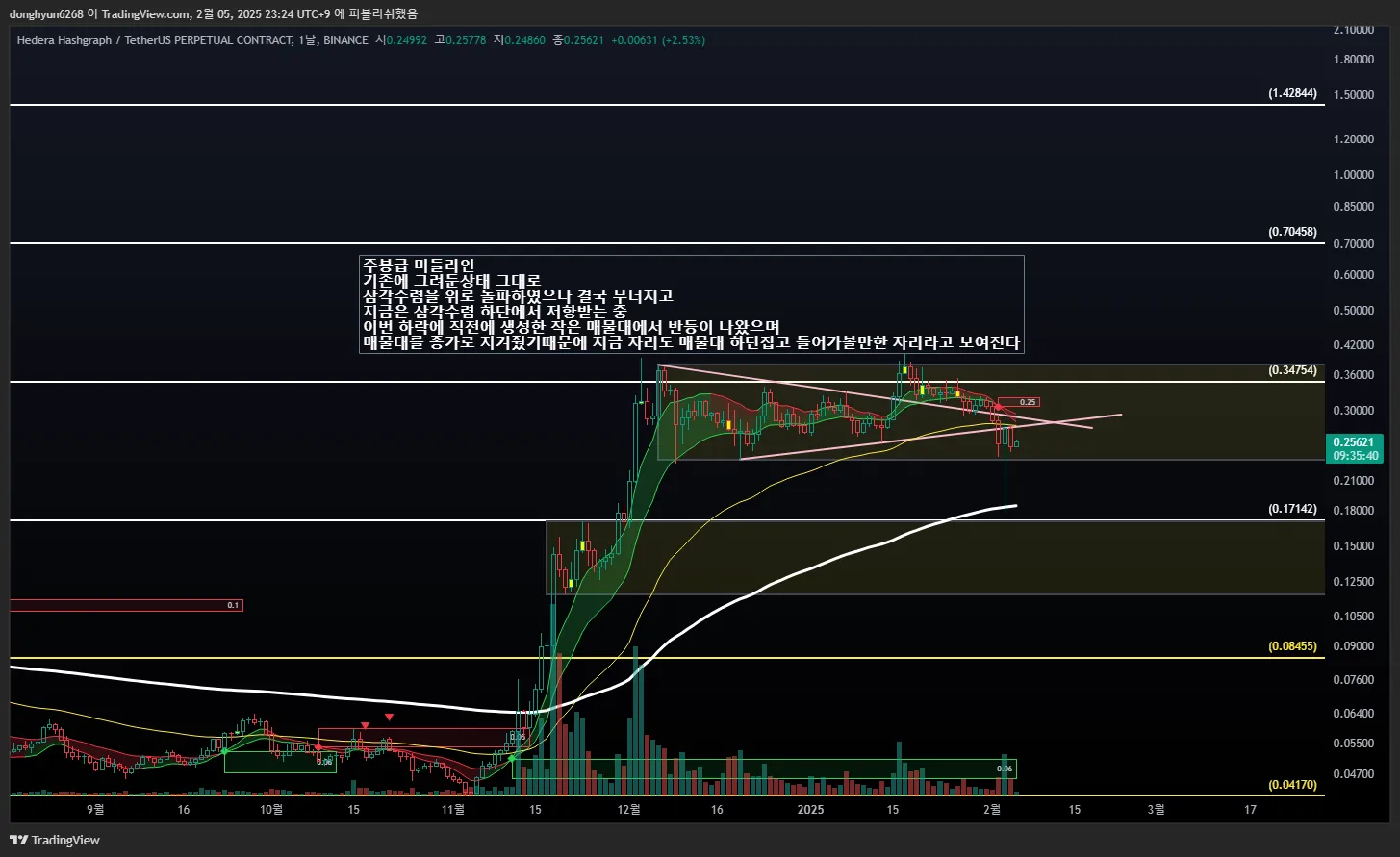Click the 1.00000 price axis tick
This screenshot has width=1400, height=857.
(1354, 175)
